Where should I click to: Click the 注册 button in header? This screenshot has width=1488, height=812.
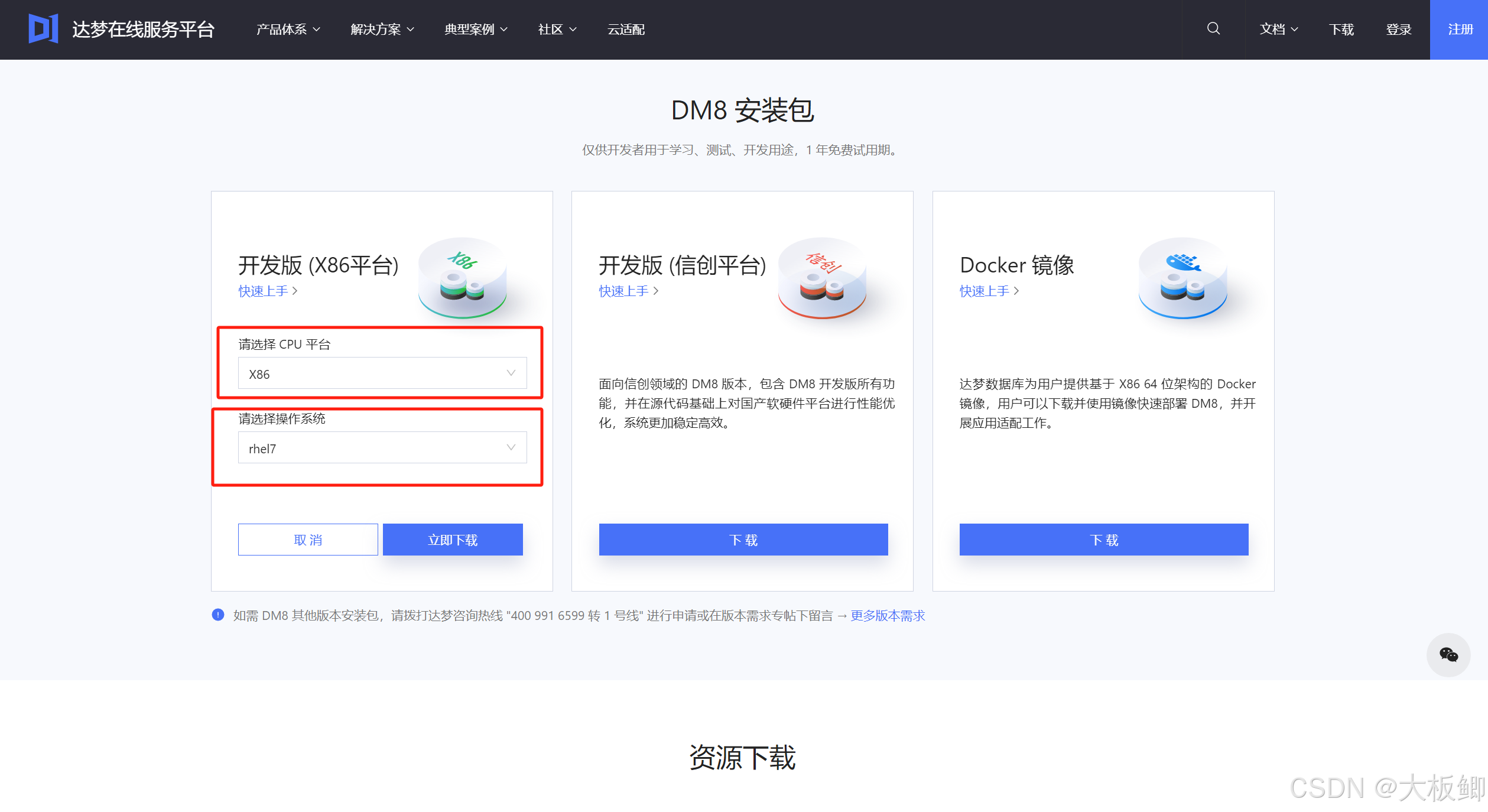point(1459,29)
